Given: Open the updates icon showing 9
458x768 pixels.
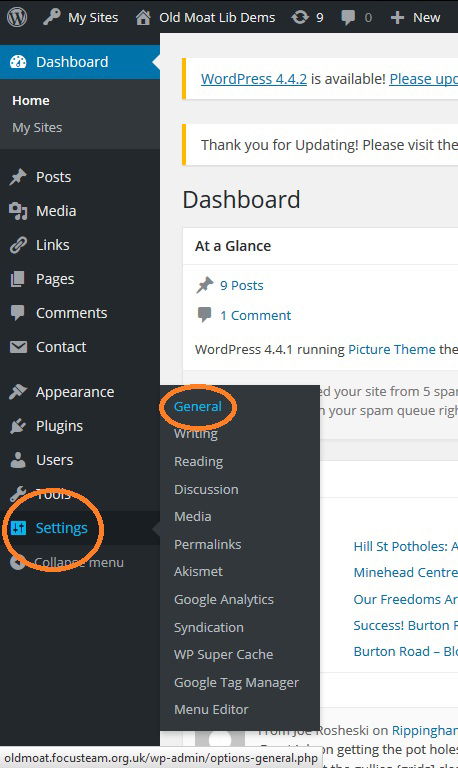Looking at the screenshot, I should click(x=307, y=18).
